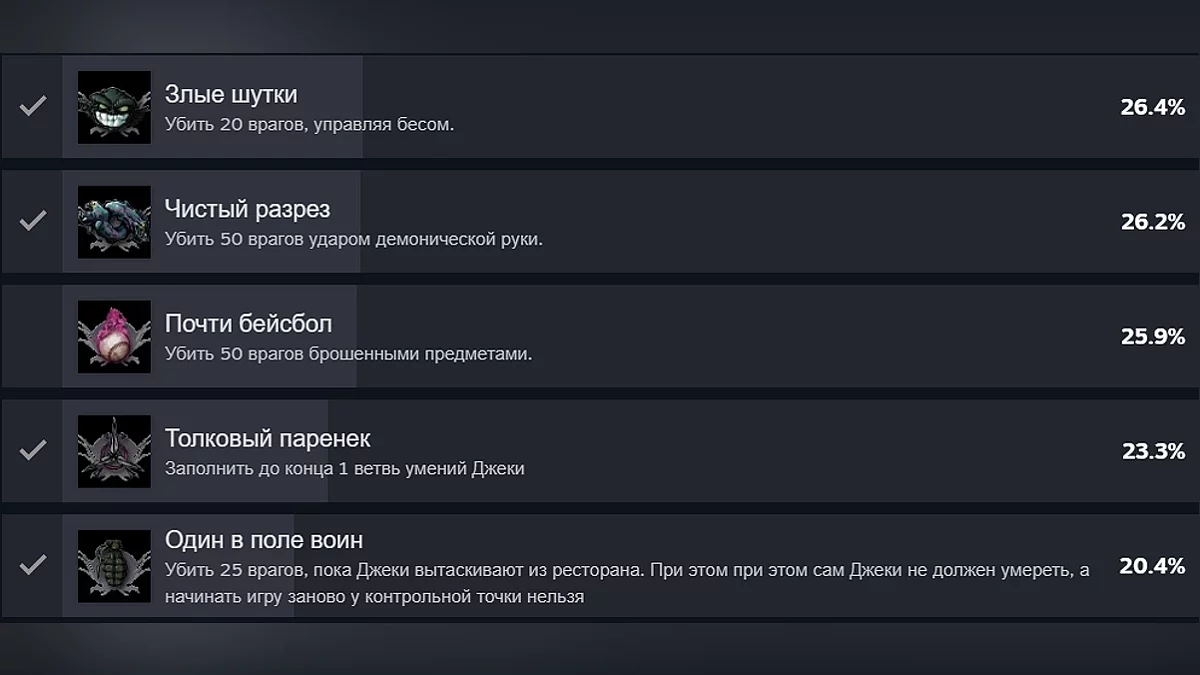
Task: Click the checkmark next to Чистый разрез
Action: (x=33, y=221)
